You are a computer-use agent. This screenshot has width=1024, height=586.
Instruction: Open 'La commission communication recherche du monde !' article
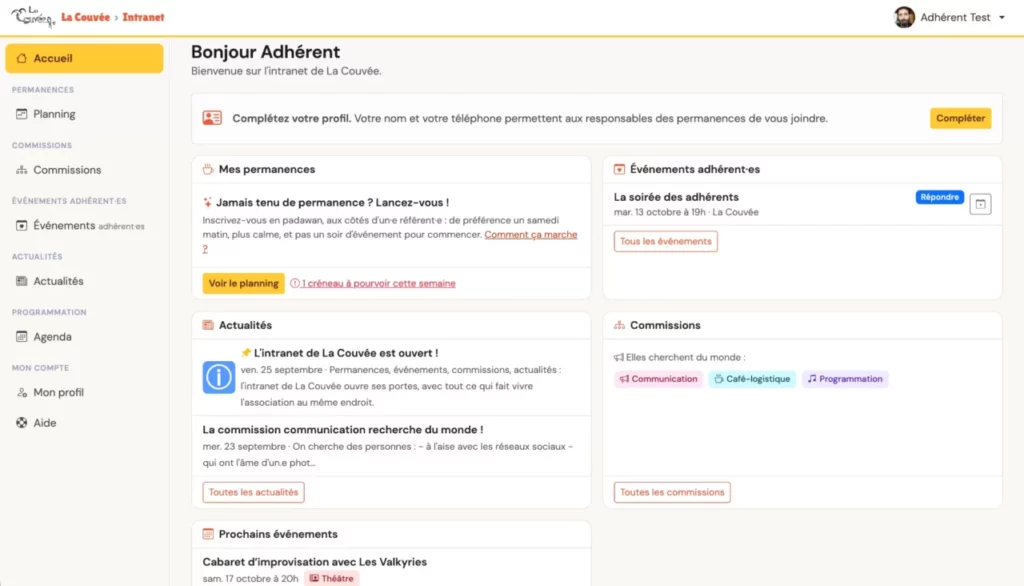(343, 430)
